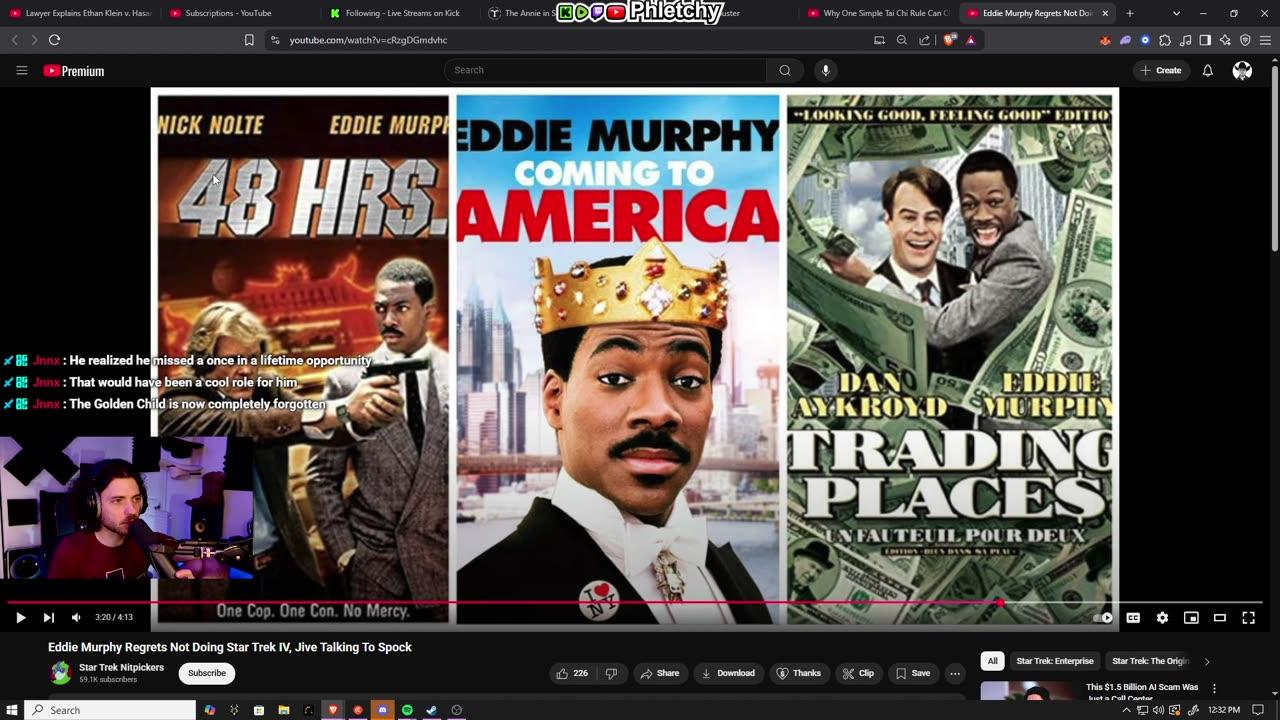
Task: Open more actions three-dot menu
Action: point(955,673)
